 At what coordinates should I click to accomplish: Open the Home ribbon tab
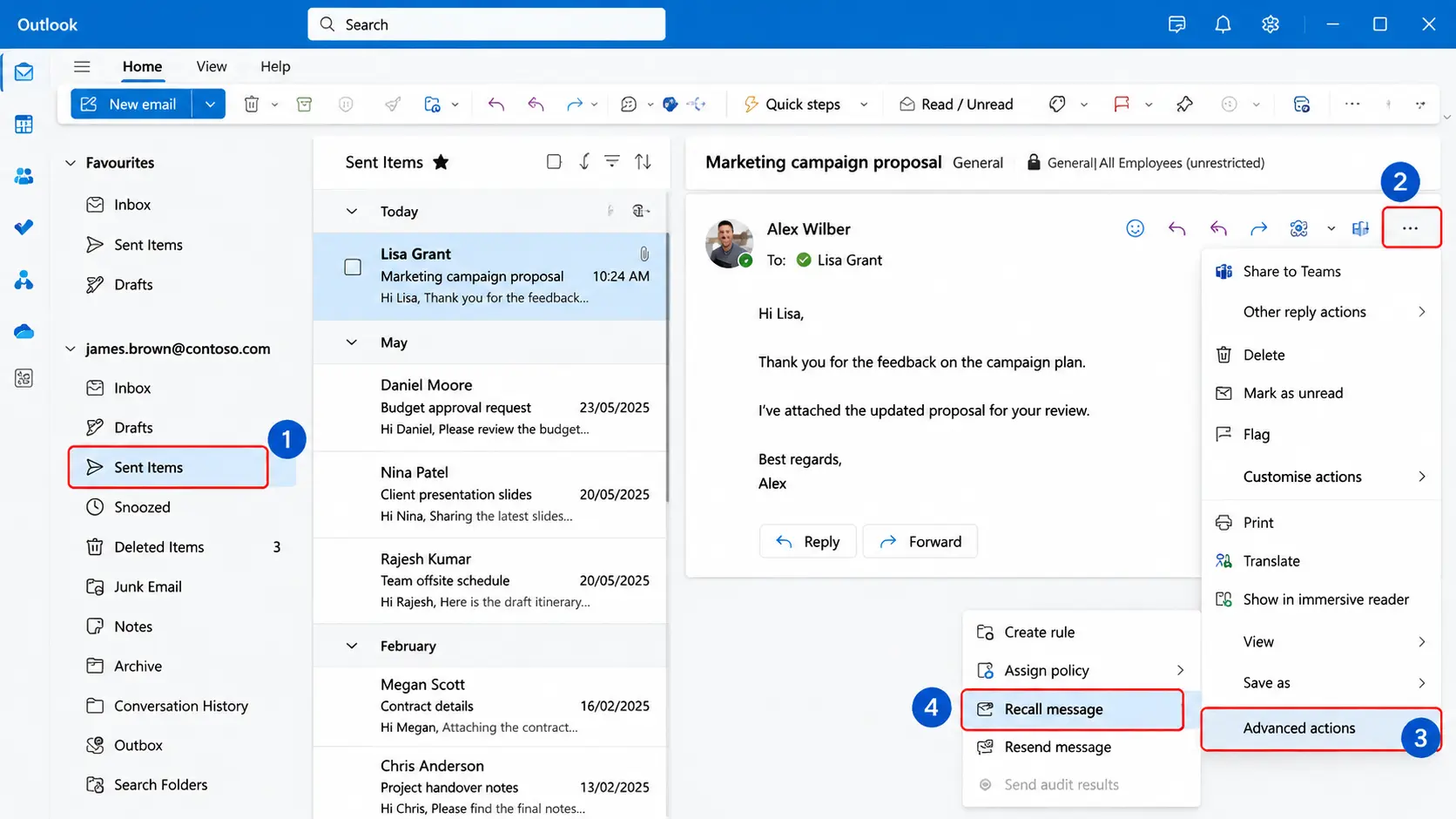[x=142, y=66]
